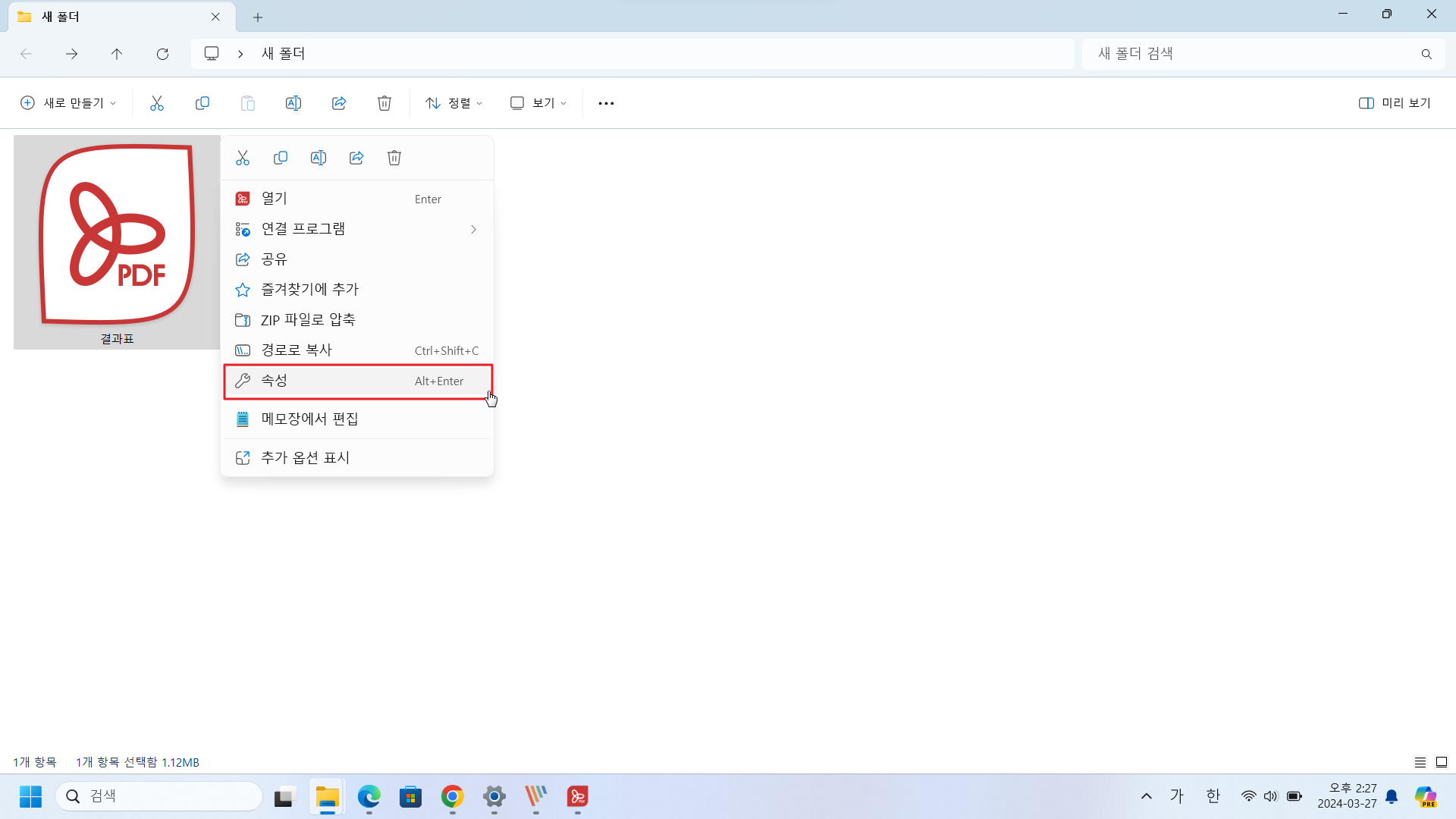
Task: Click the taskbar 검색 search box
Action: [x=158, y=796]
